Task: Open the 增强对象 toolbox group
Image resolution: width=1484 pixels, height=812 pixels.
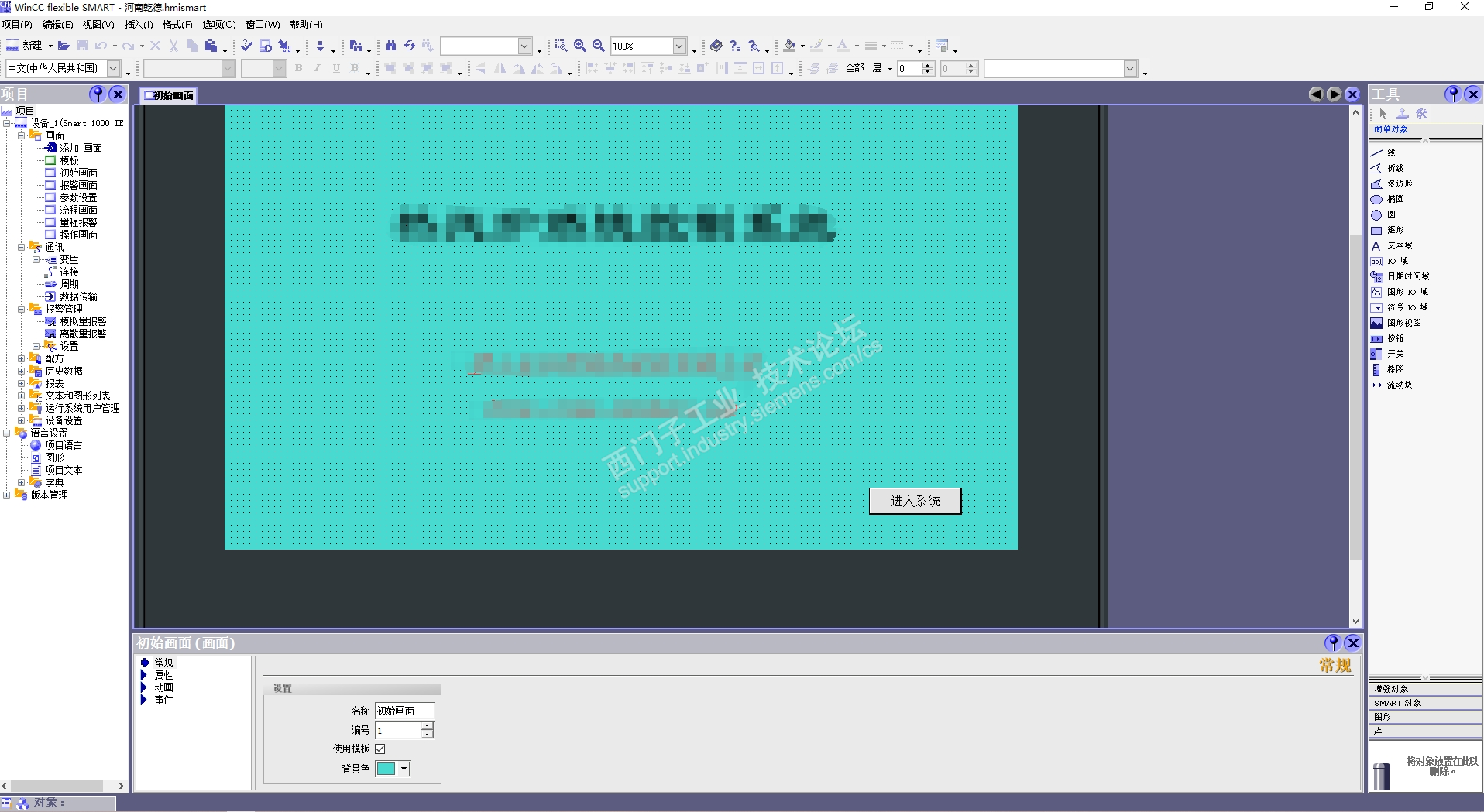Action: (x=1425, y=689)
